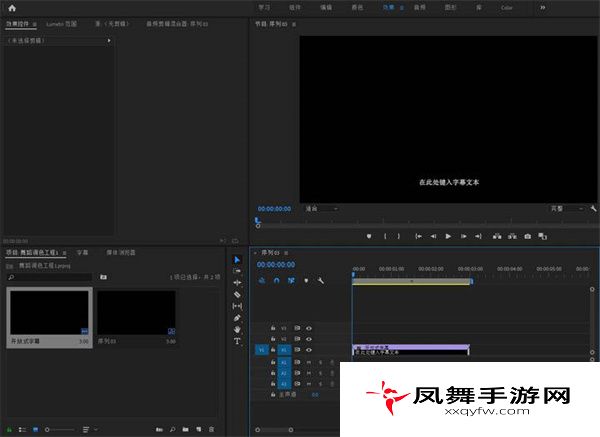Open the zoom level 适合 dropdown
Image resolution: width=600 pixels, height=437 pixels.
[x=321, y=209]
